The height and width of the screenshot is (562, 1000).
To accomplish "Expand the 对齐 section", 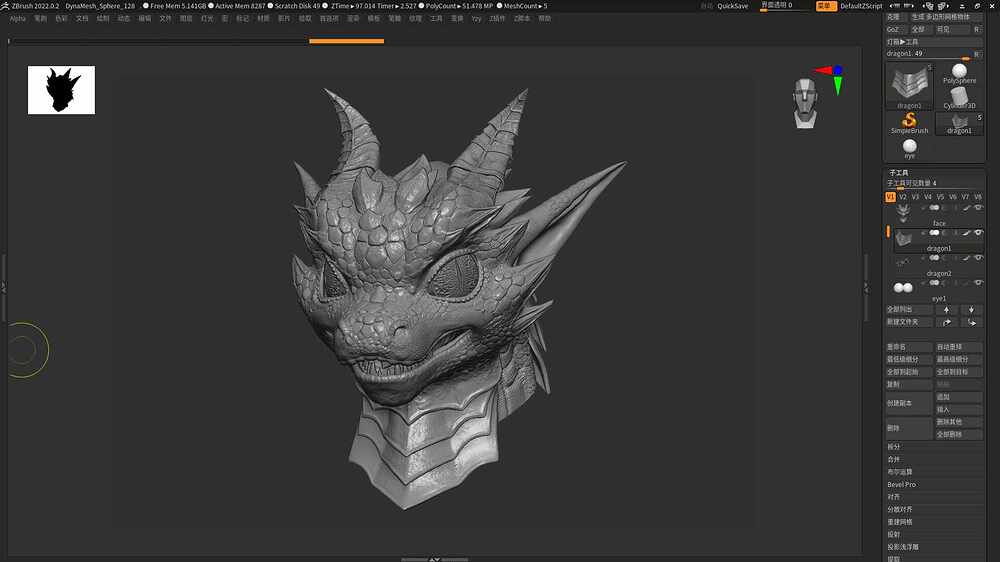I will pos(893,497).
